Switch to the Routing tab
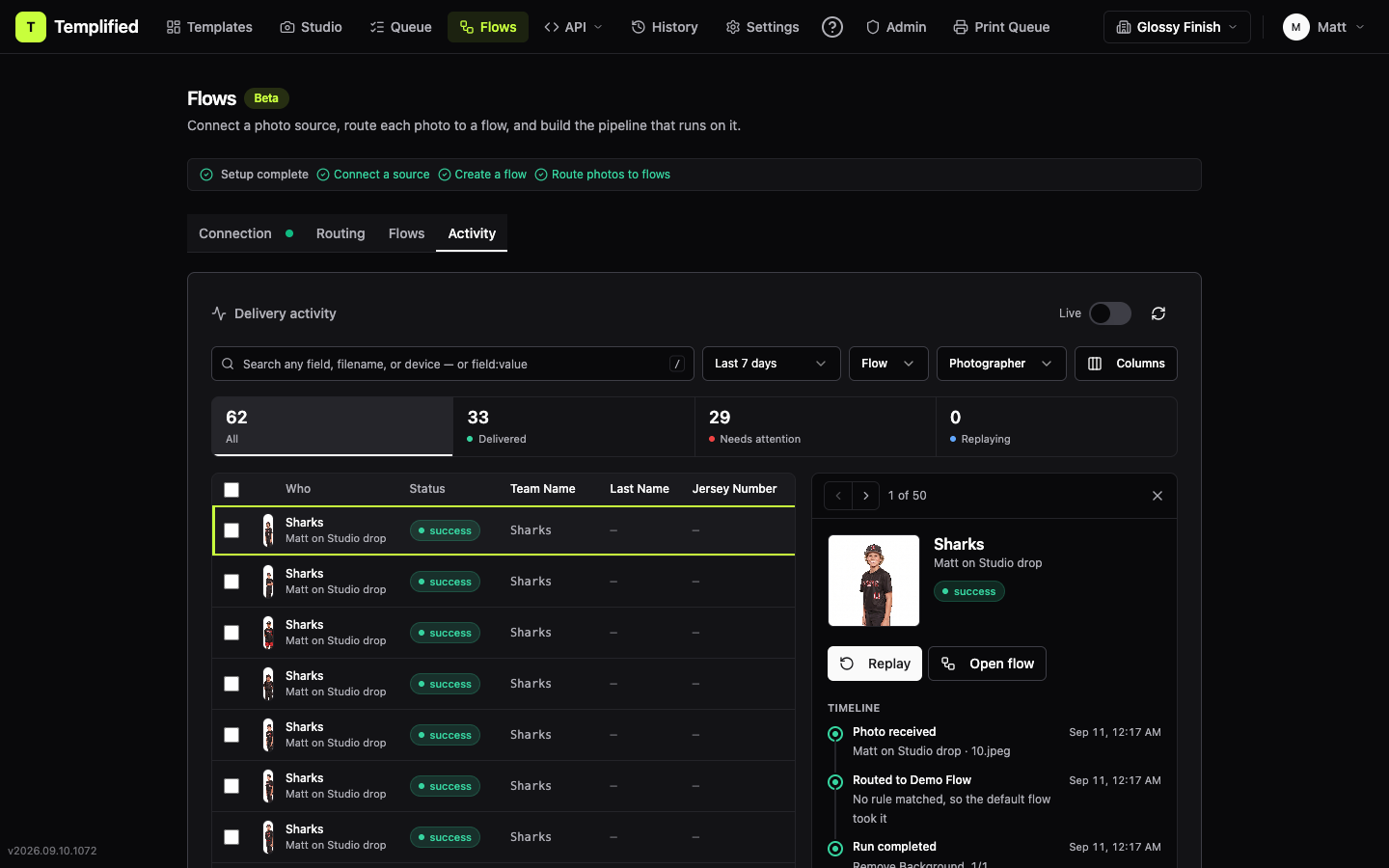This screenshot has width=1389, height=868. point(340,233)
